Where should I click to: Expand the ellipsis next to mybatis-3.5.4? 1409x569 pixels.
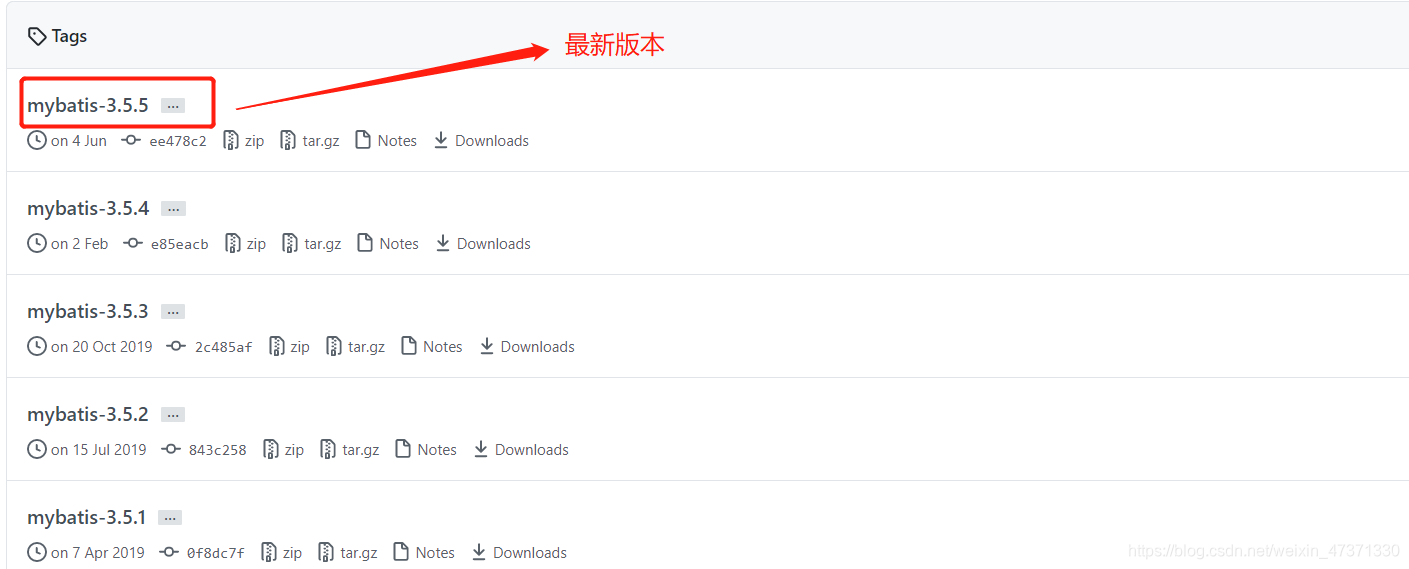(174, 209)
